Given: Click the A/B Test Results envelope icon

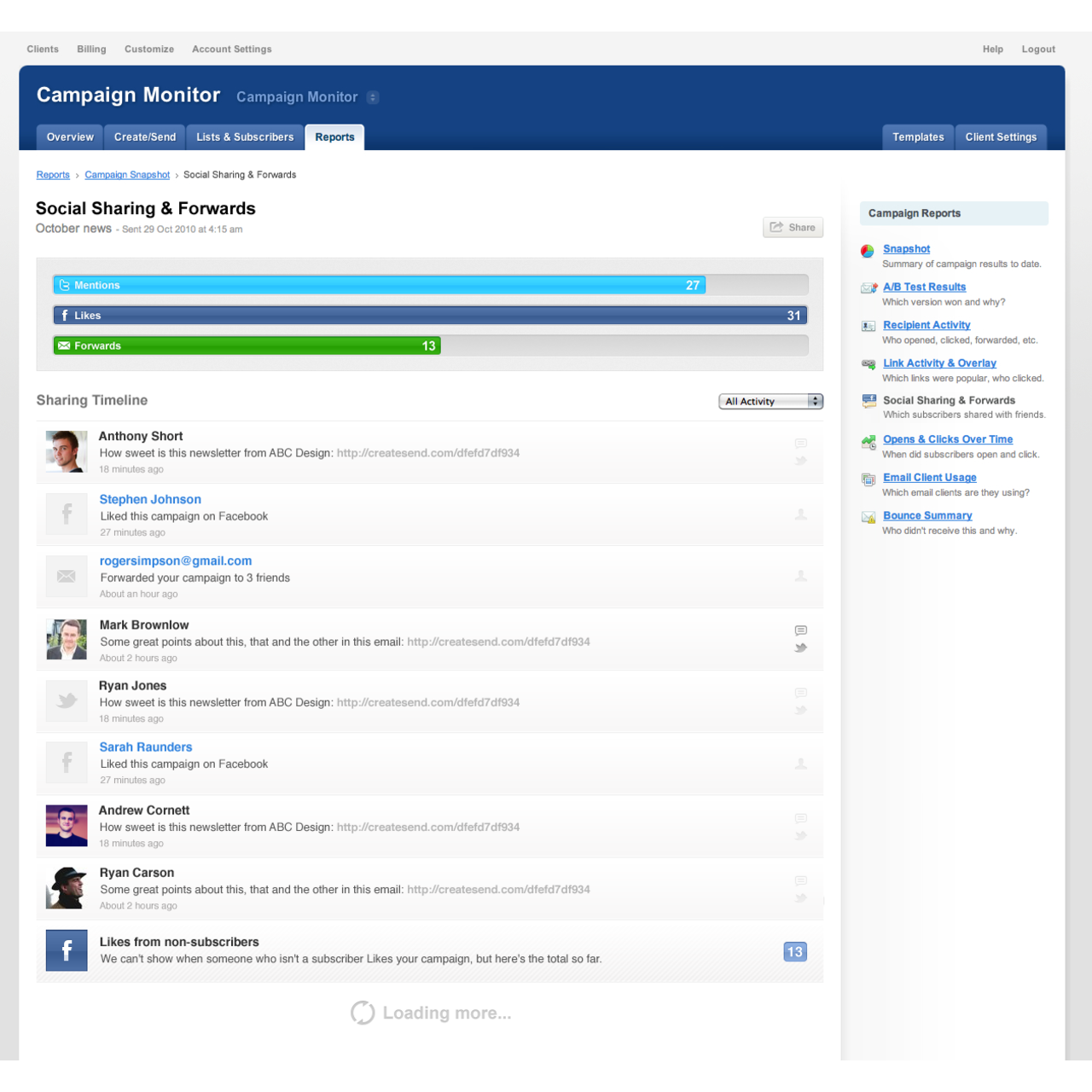Looking at the screenshot, I should click(868, 289).
